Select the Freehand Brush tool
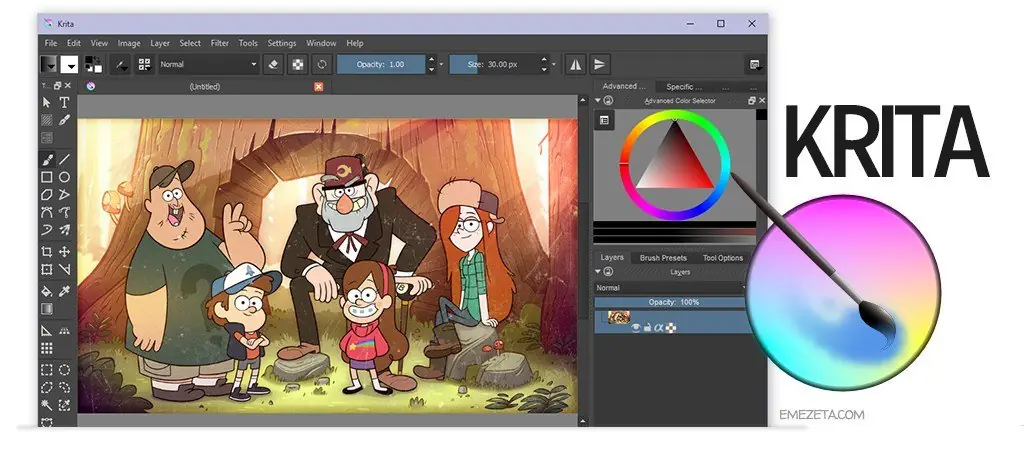This screenshot has height=450, width=1024. pos(47,159)
